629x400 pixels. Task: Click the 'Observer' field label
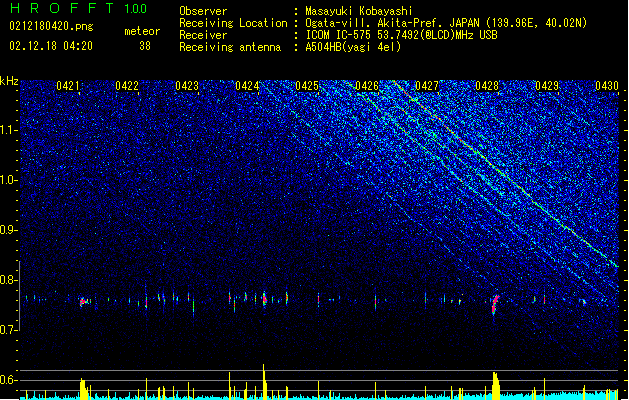[x=203, y=11]
